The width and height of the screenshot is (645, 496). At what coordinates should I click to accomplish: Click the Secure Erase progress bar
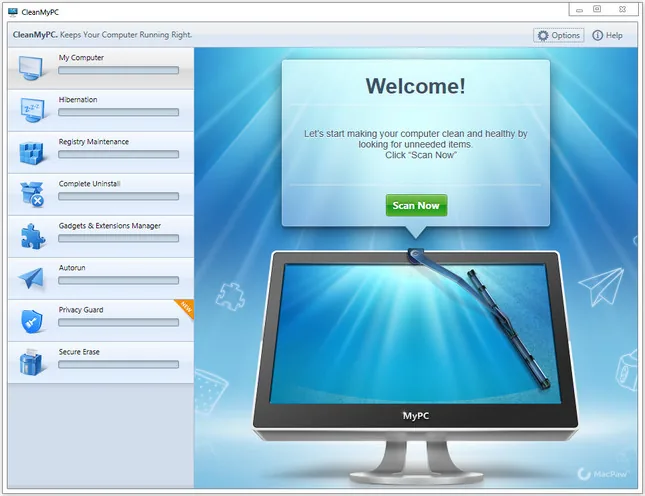tap(118, 364)
